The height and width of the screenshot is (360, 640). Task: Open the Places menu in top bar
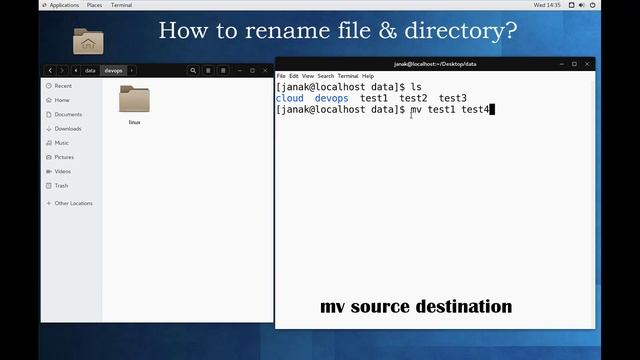[x=94, y=5]
